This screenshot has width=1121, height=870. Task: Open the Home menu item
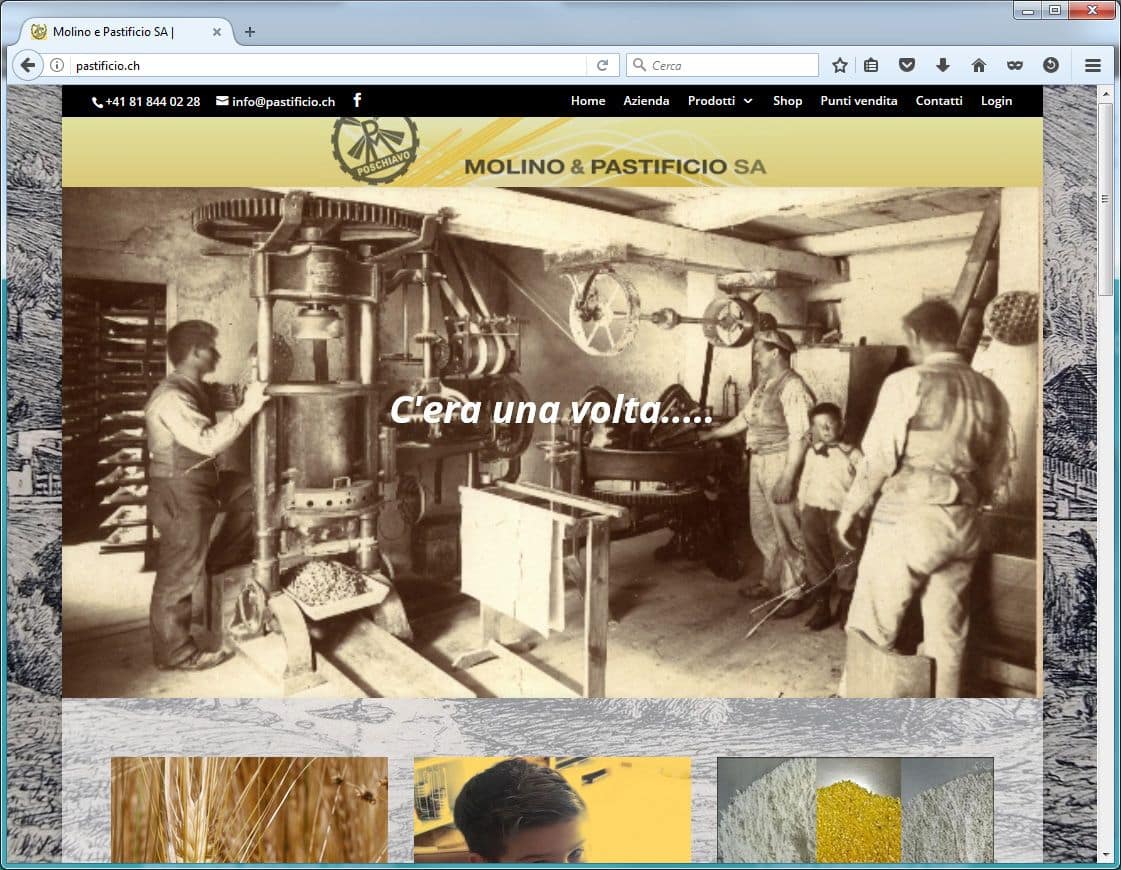[588, 101]
